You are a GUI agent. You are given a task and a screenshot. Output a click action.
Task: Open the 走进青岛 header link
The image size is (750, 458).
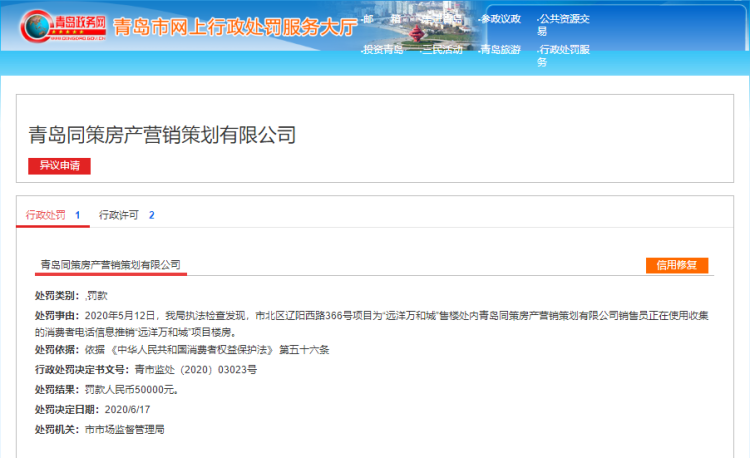click(441, 19)
